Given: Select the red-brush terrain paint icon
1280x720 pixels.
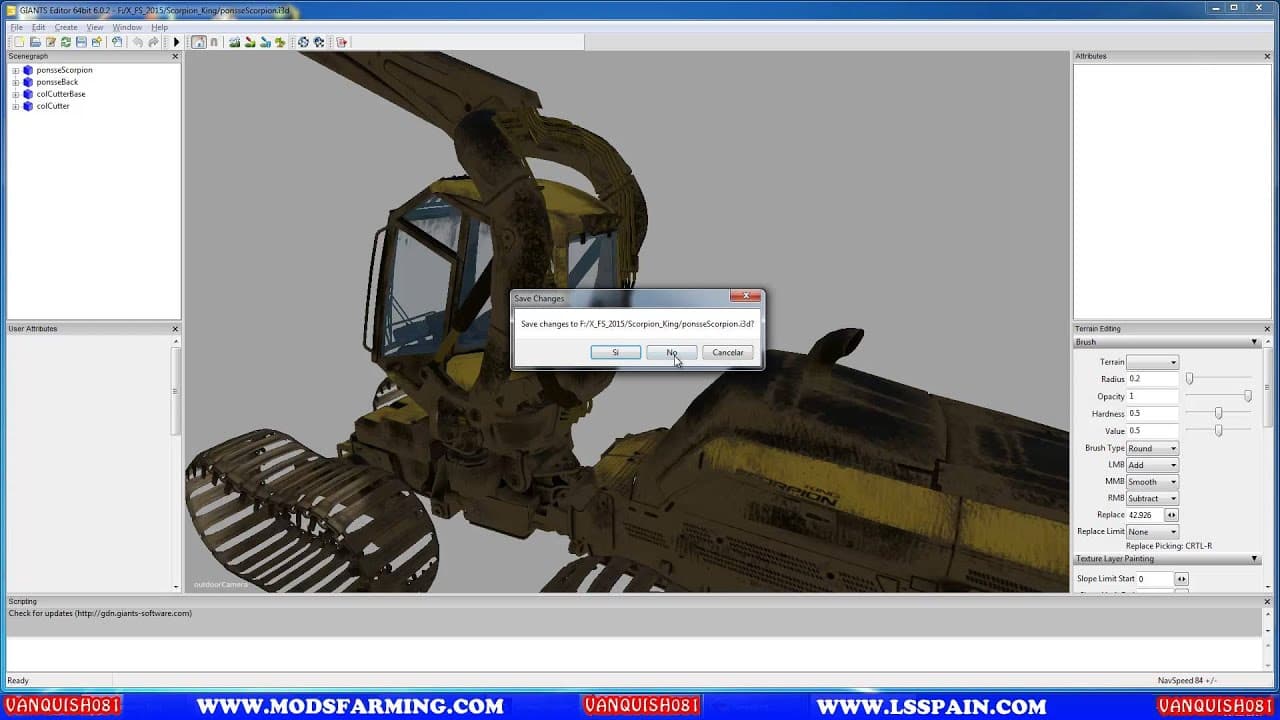Looking at the screenshot, I should [250, 42].
